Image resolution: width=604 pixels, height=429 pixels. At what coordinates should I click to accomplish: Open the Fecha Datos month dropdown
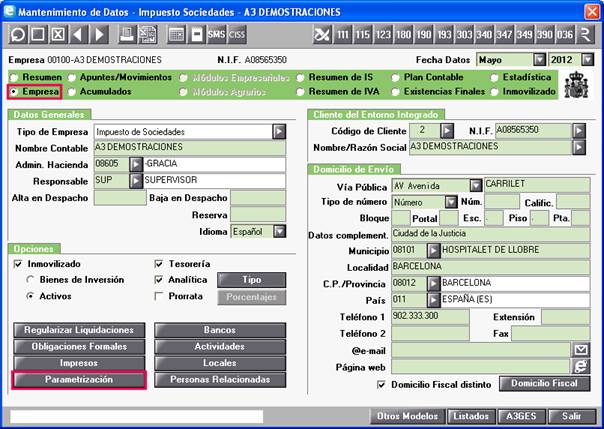[539, 60]
